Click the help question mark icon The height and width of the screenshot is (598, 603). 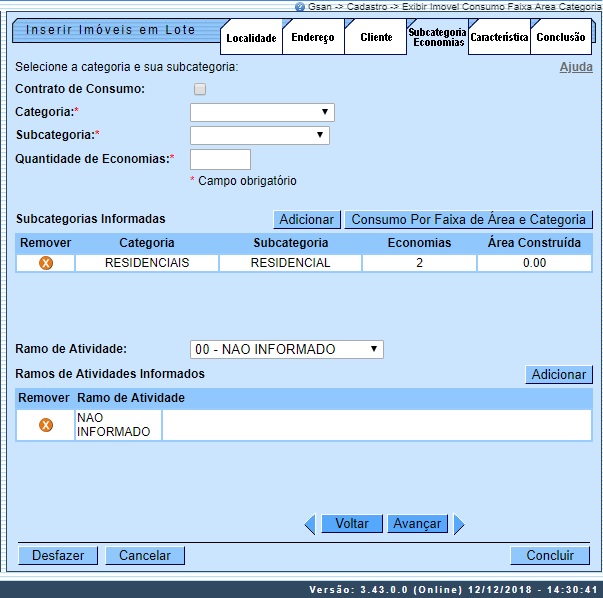300,7
